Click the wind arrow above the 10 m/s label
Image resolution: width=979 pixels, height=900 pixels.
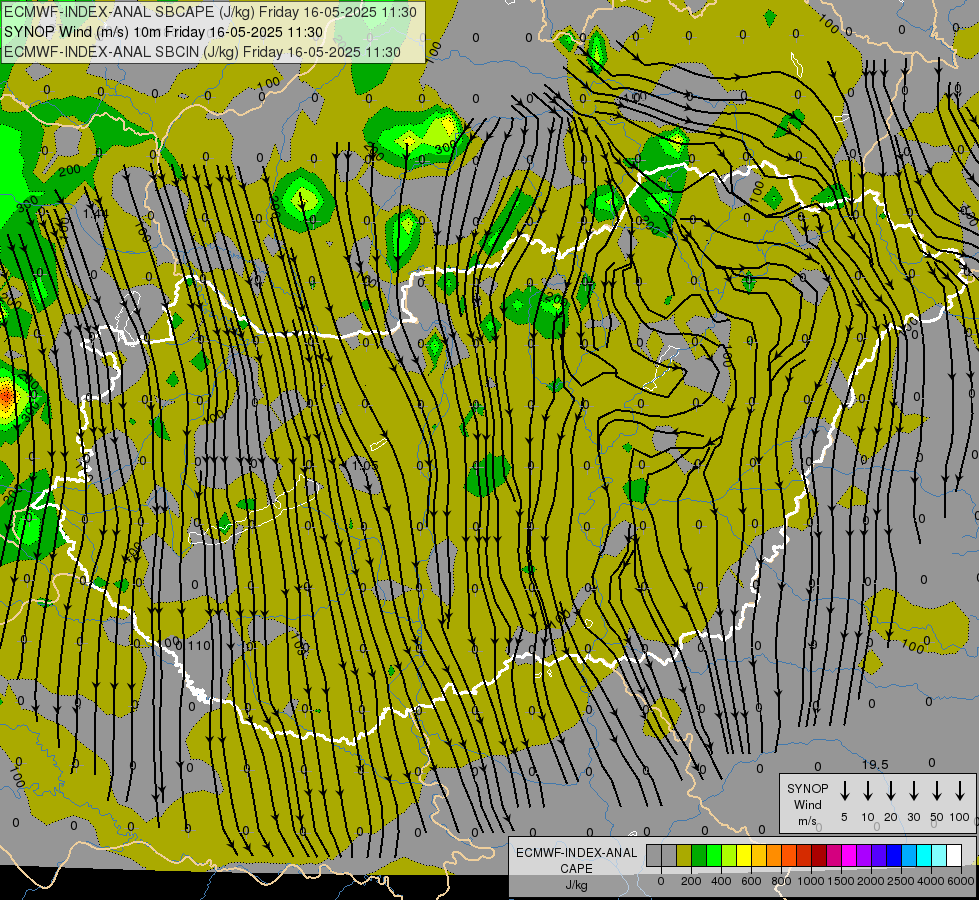[x=867, y=791]
